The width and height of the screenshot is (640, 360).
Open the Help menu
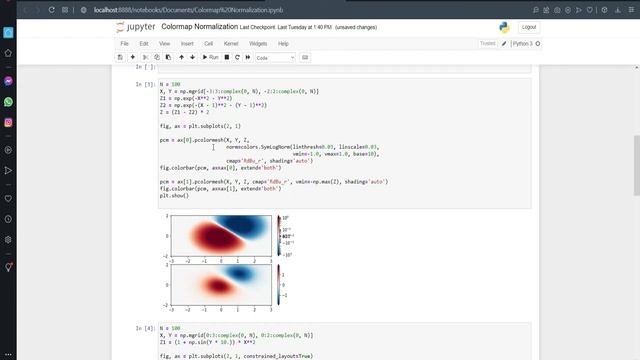283,44
